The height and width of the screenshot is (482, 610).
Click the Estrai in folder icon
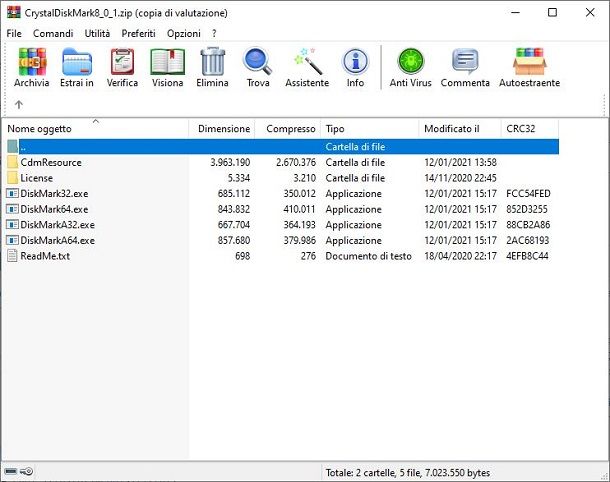point(77,61)
